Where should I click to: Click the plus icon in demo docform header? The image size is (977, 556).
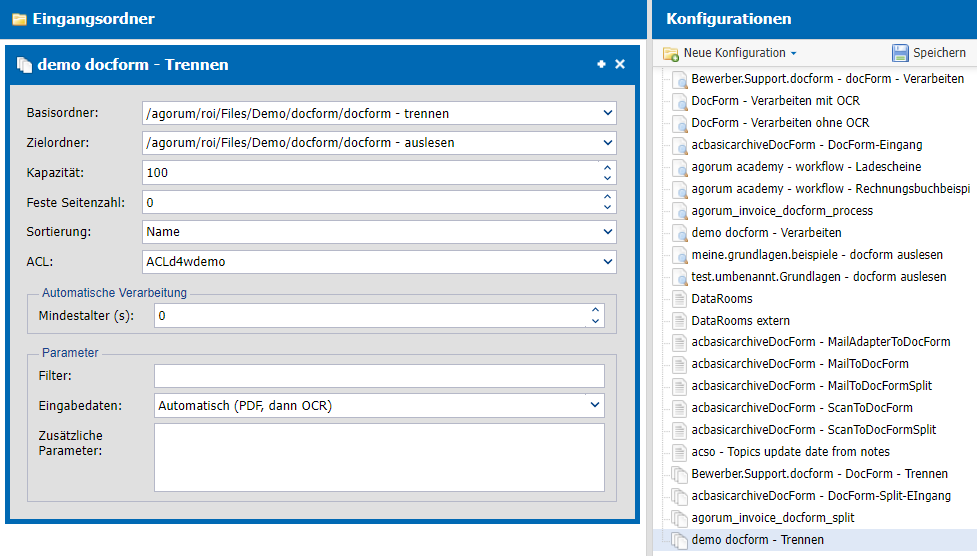(x=601, y=64)
